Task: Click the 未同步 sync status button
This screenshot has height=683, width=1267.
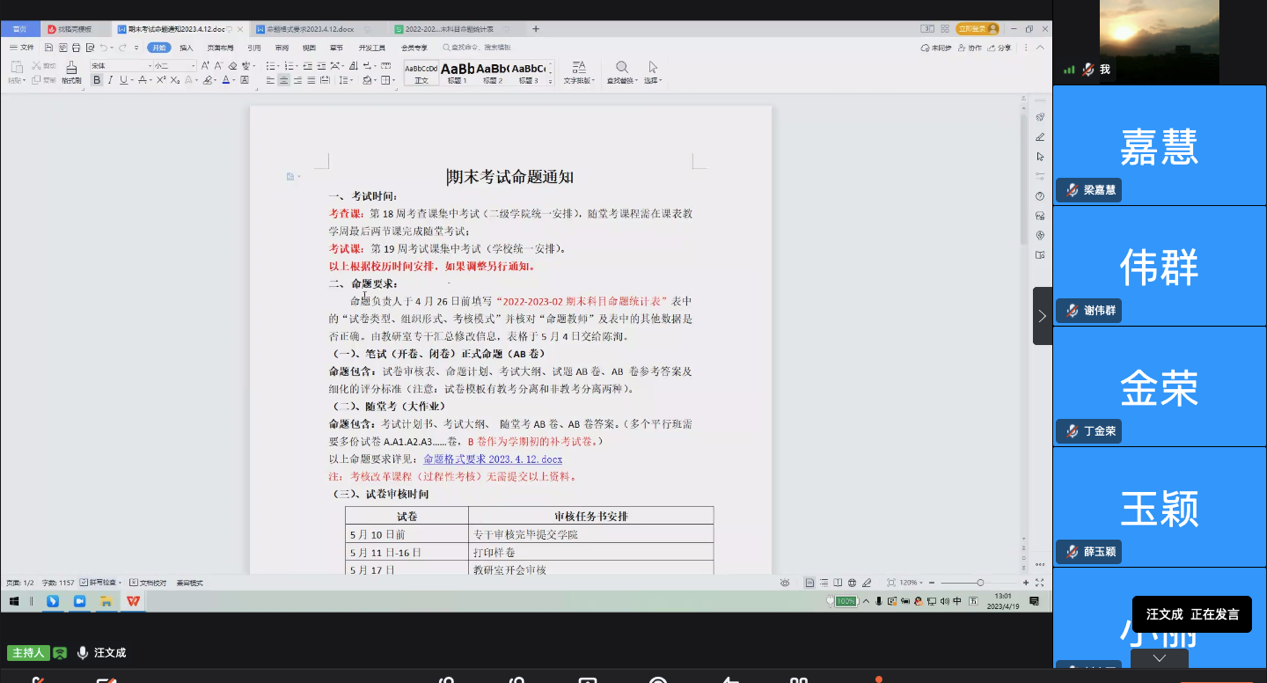Action: (936, 47)
